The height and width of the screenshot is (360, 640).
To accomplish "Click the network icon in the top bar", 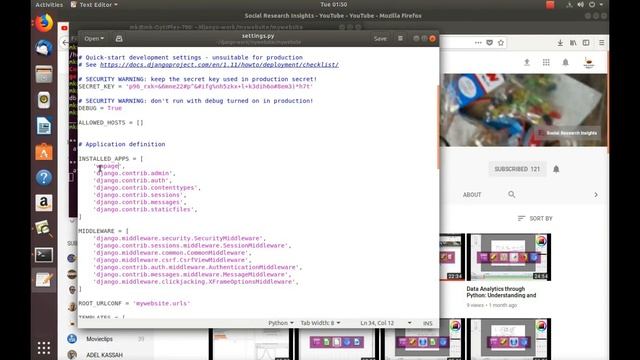I will [569, 4].
